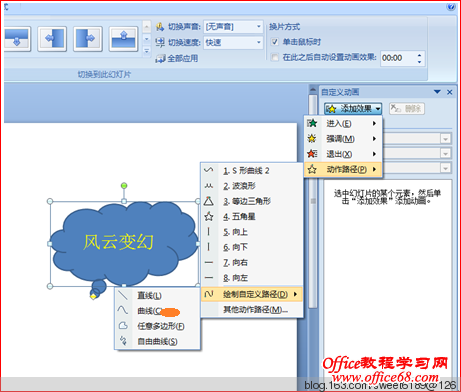This screenshot has width=461, height=392.
Task: Click the custom path drawing icon
Action: tap(209, 294)
